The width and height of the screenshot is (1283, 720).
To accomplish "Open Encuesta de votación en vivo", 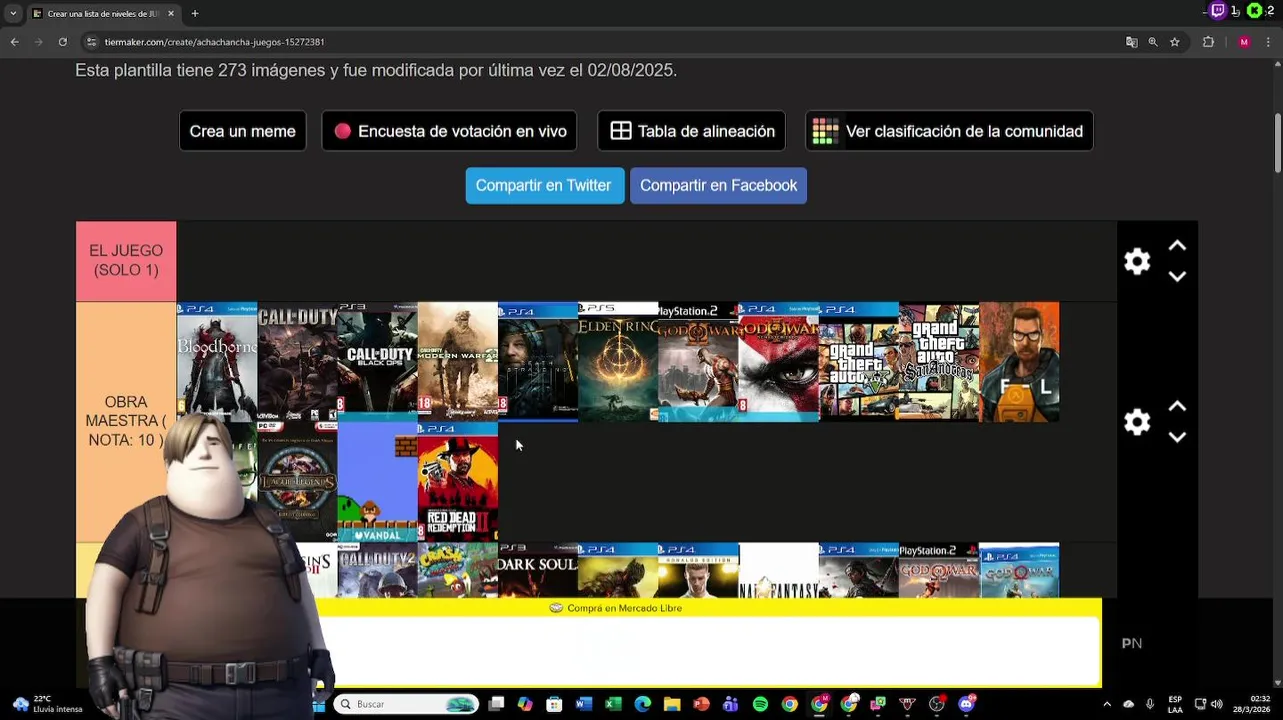I will 449,131.
